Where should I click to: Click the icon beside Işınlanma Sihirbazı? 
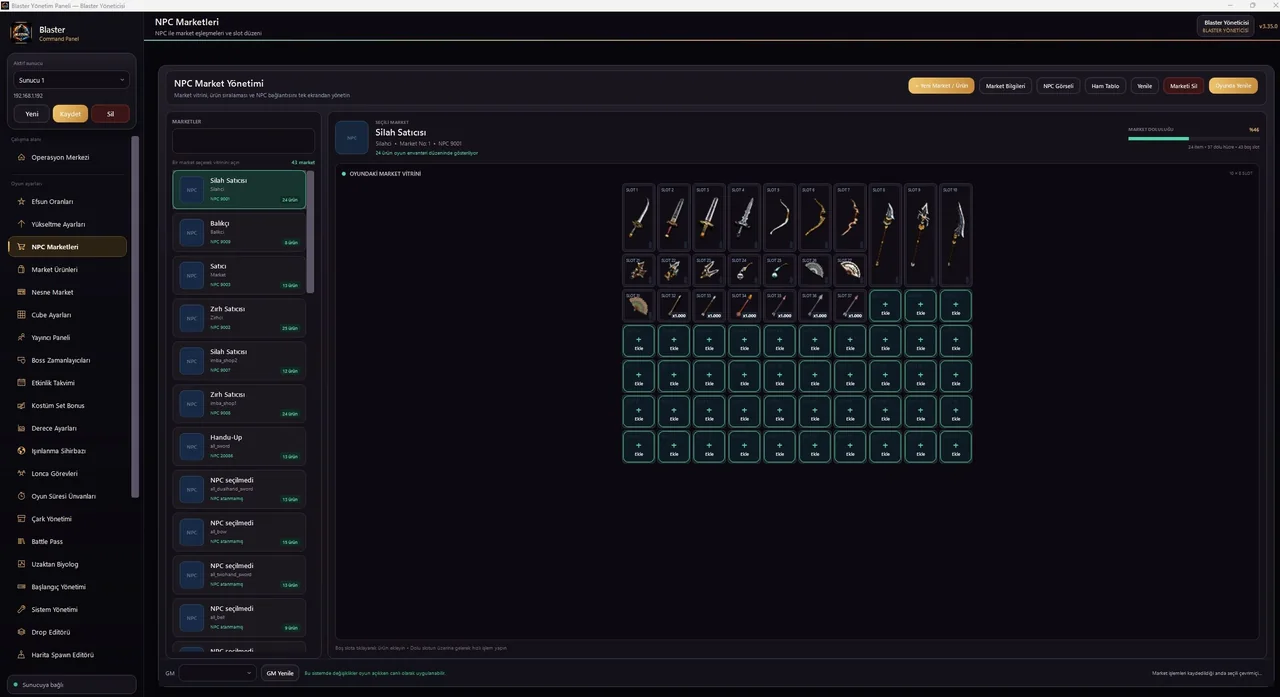[21, 451]
